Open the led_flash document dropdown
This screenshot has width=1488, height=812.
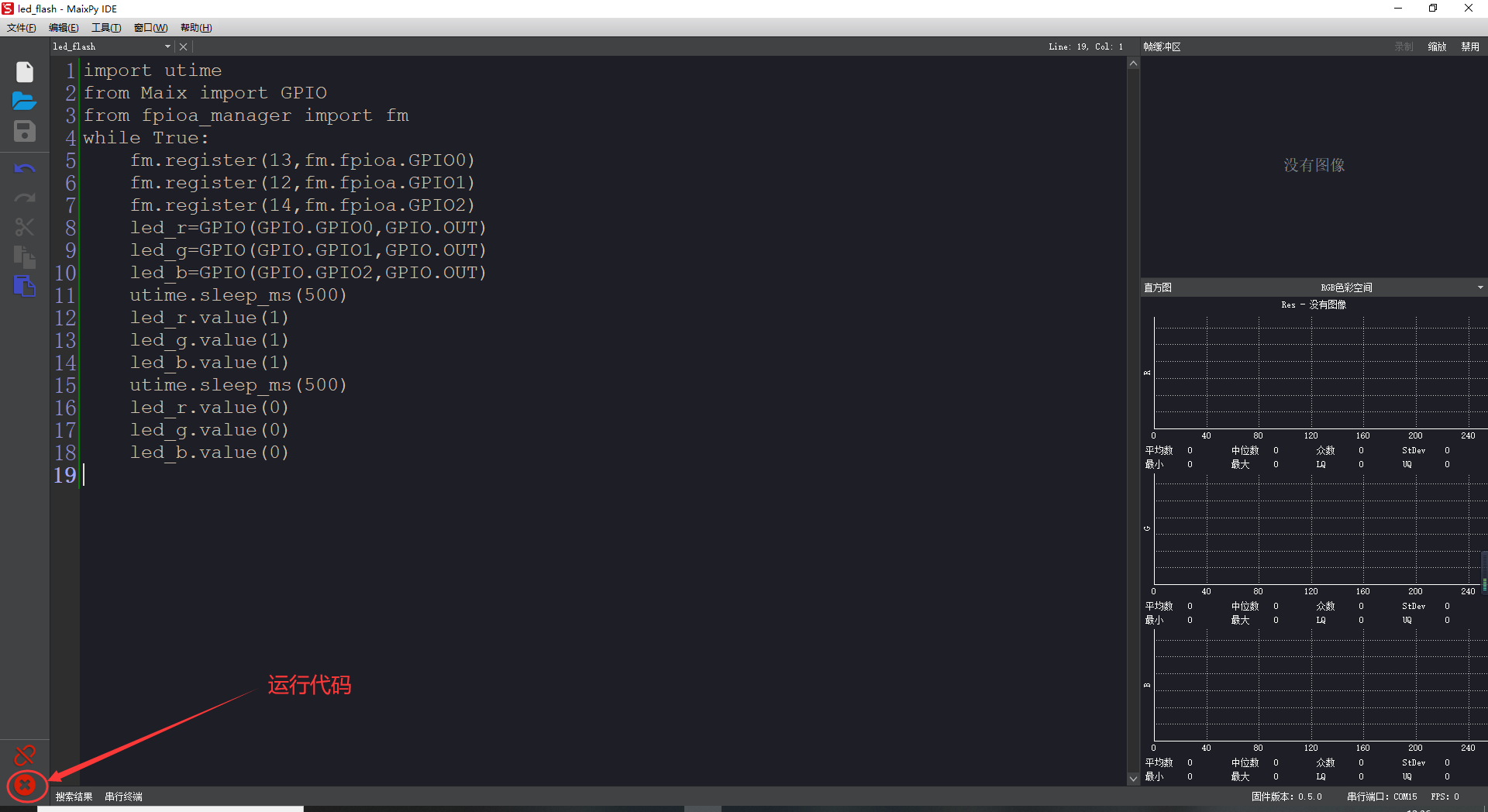(167, 46)
